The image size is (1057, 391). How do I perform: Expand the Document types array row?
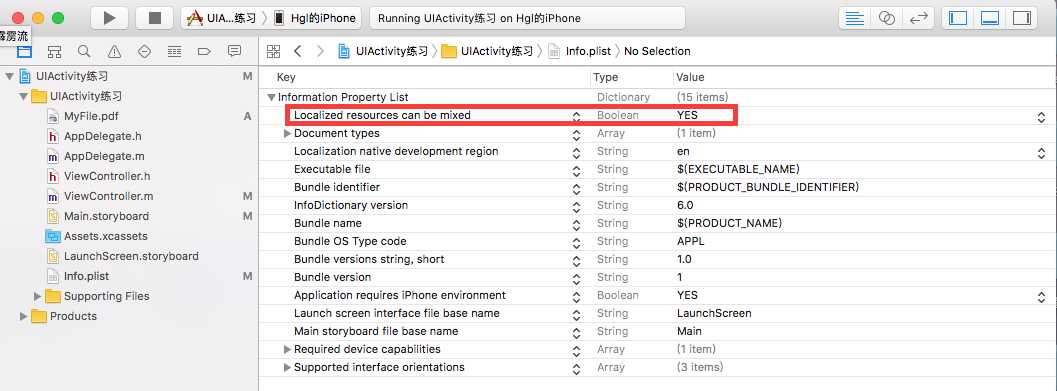pyautogui.click(x=287, y=133)
